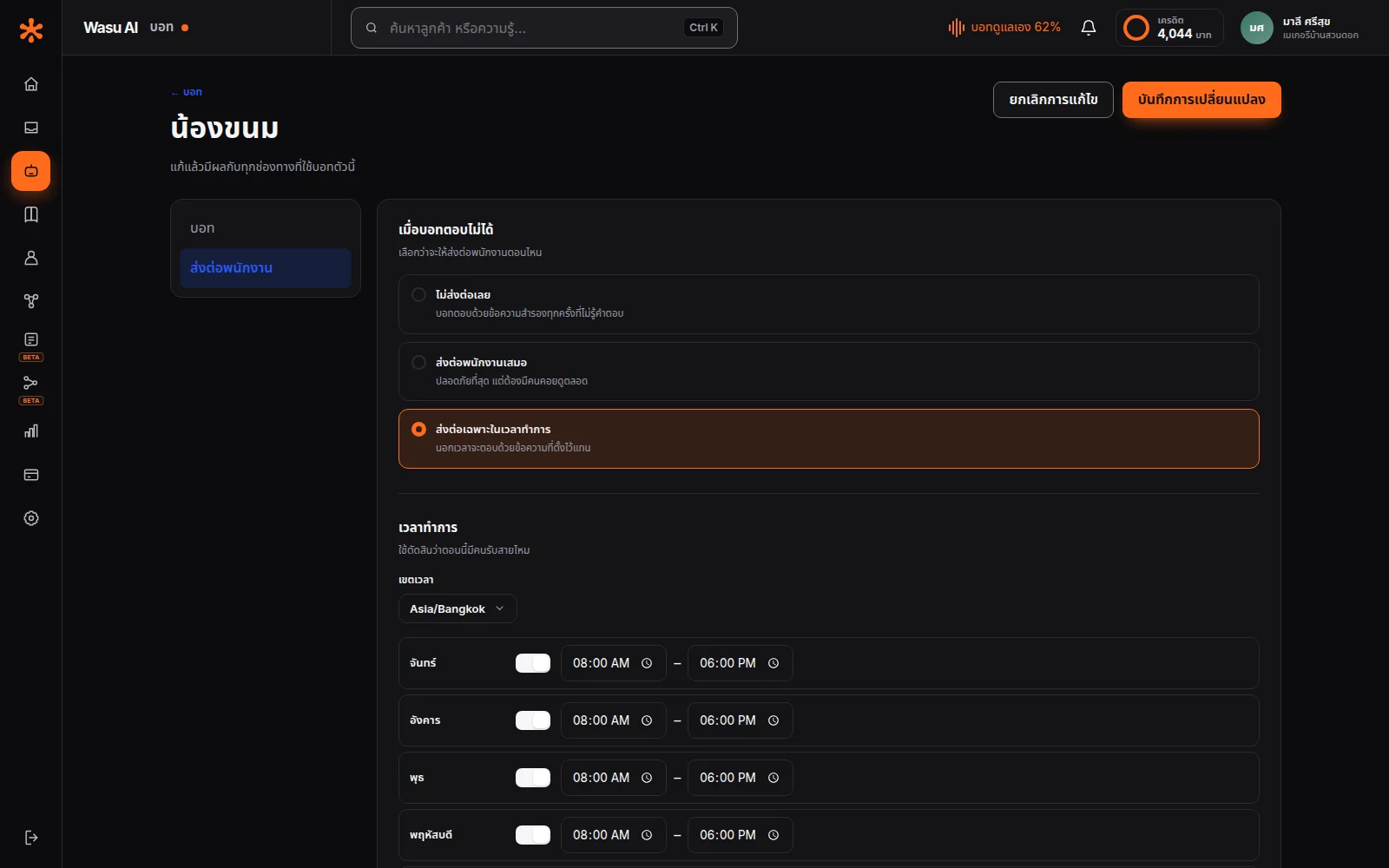Open the analytics bar chart icon
Viewport: 1389px width, 868px height.
[31, 431]
